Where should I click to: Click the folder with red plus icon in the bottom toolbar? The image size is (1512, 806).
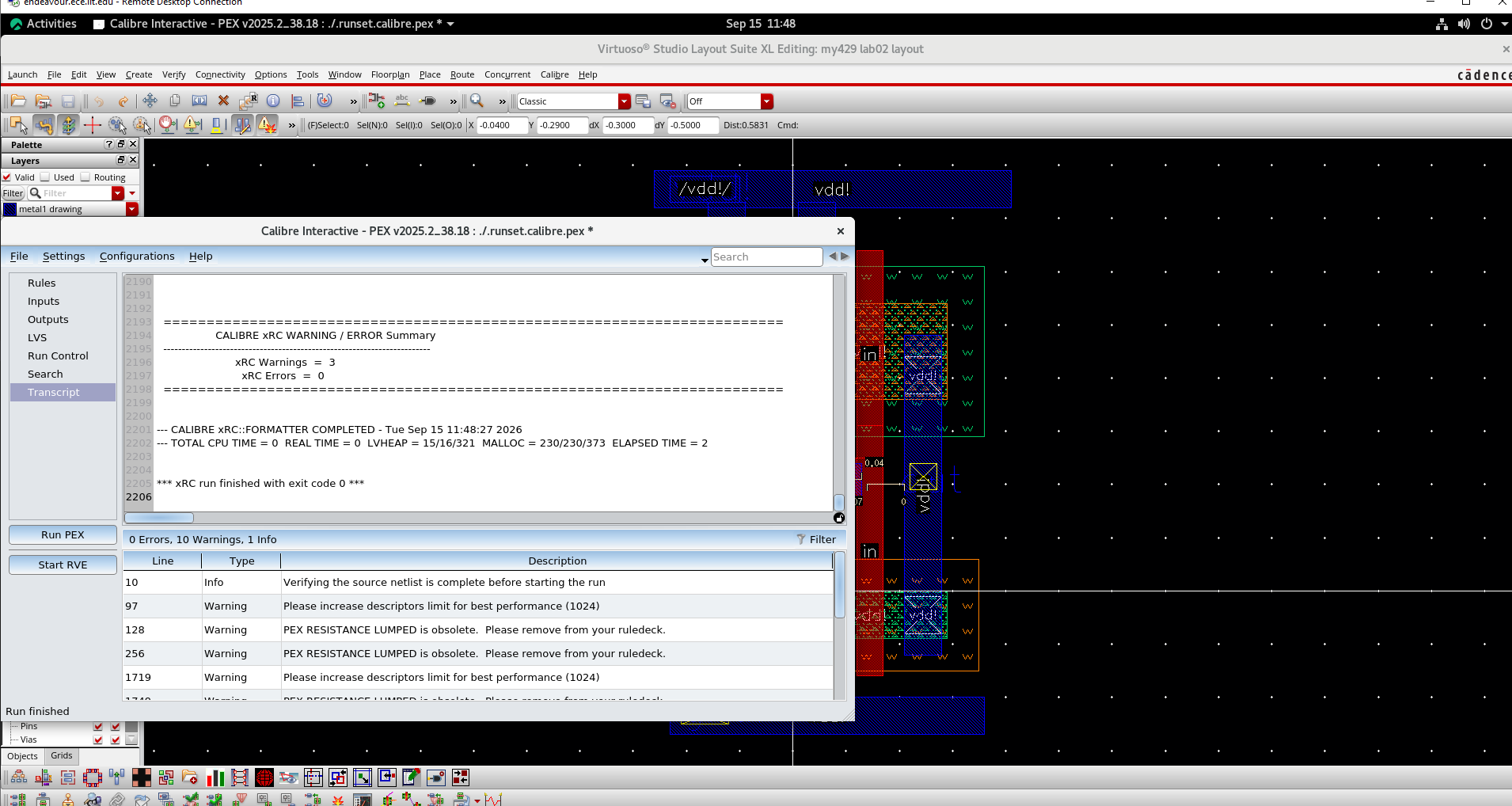click(190, 777)
